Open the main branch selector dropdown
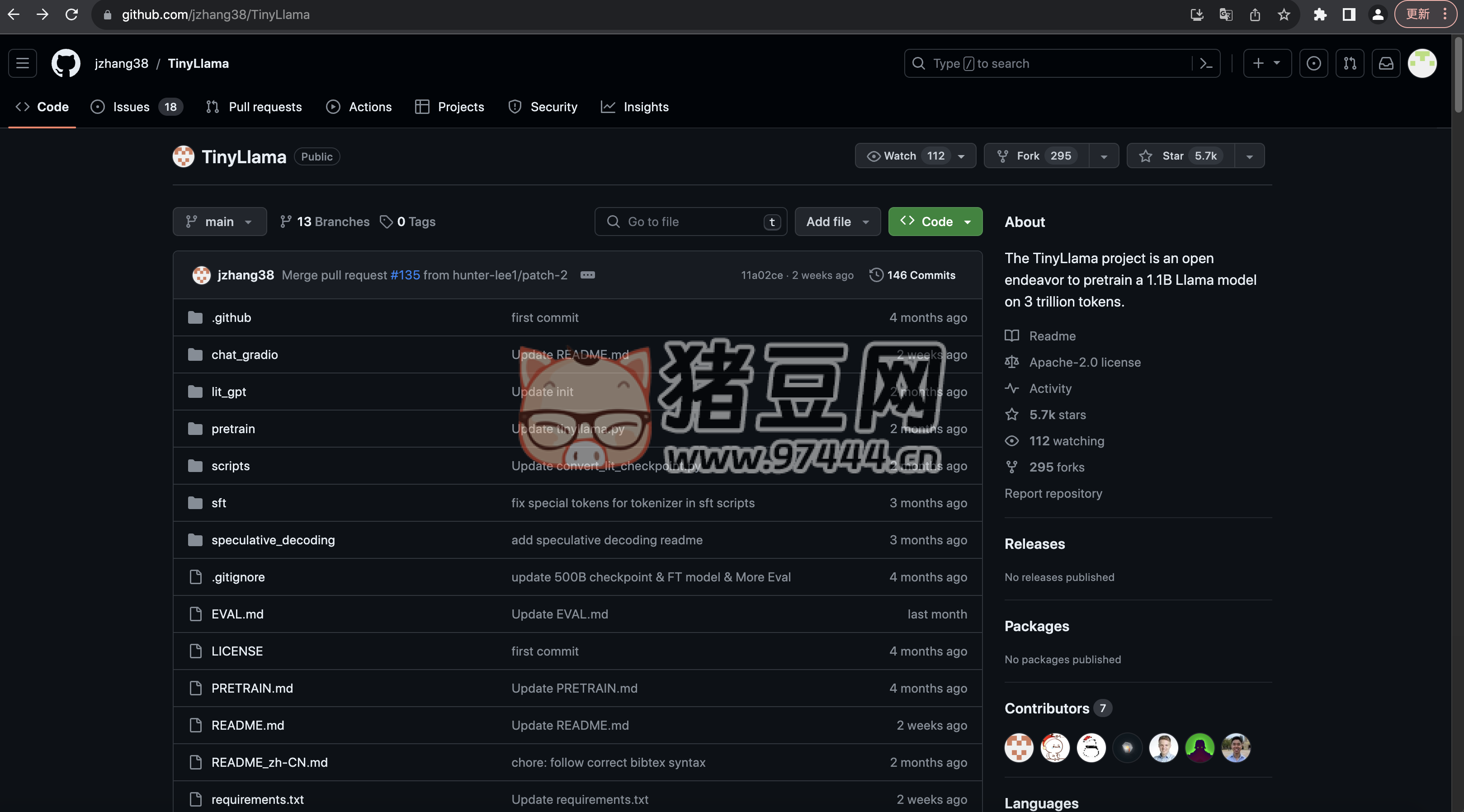The width and height of the screenshot is (1464, 812). [219, 222]
